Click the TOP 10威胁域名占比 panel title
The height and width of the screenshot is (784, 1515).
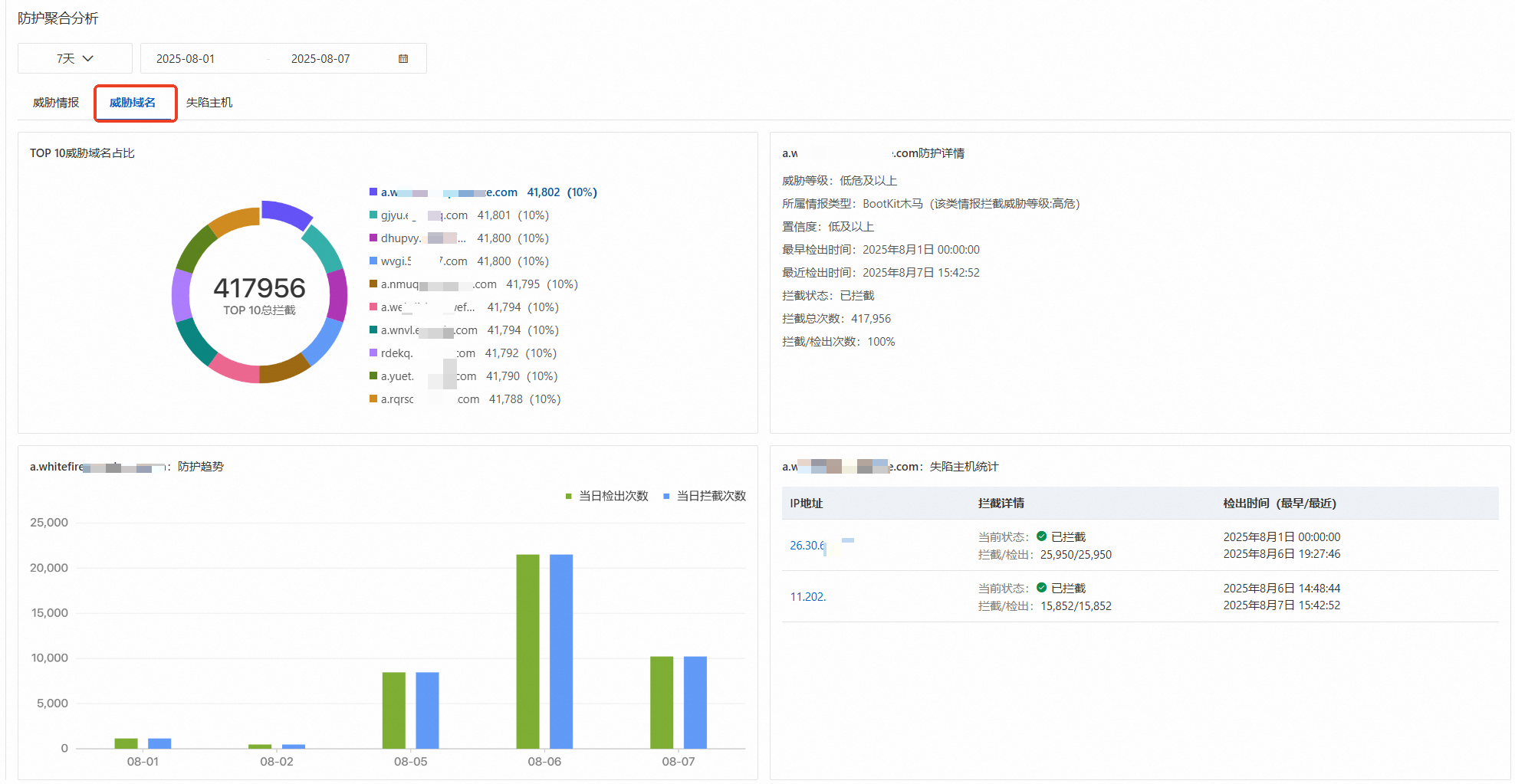82,153
